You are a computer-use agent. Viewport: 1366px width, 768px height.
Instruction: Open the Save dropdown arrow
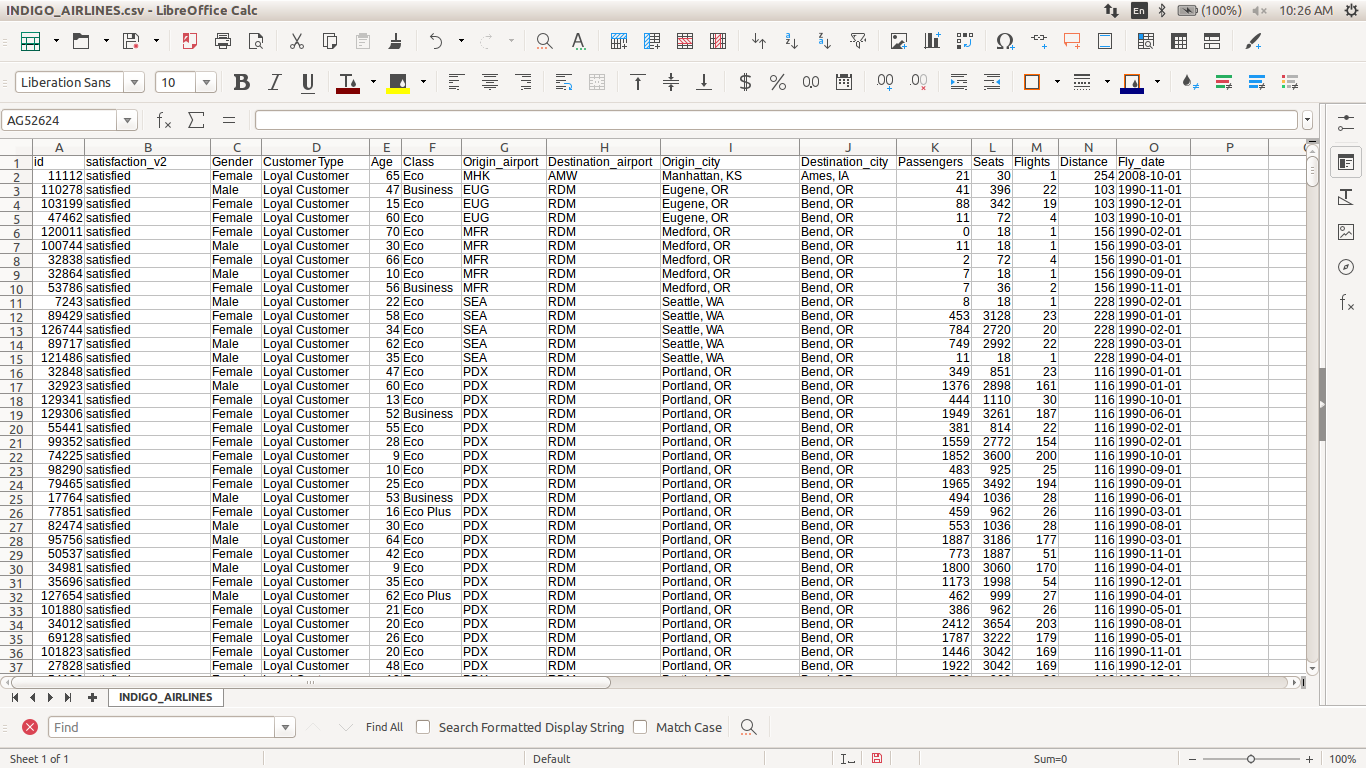point(156,41)
